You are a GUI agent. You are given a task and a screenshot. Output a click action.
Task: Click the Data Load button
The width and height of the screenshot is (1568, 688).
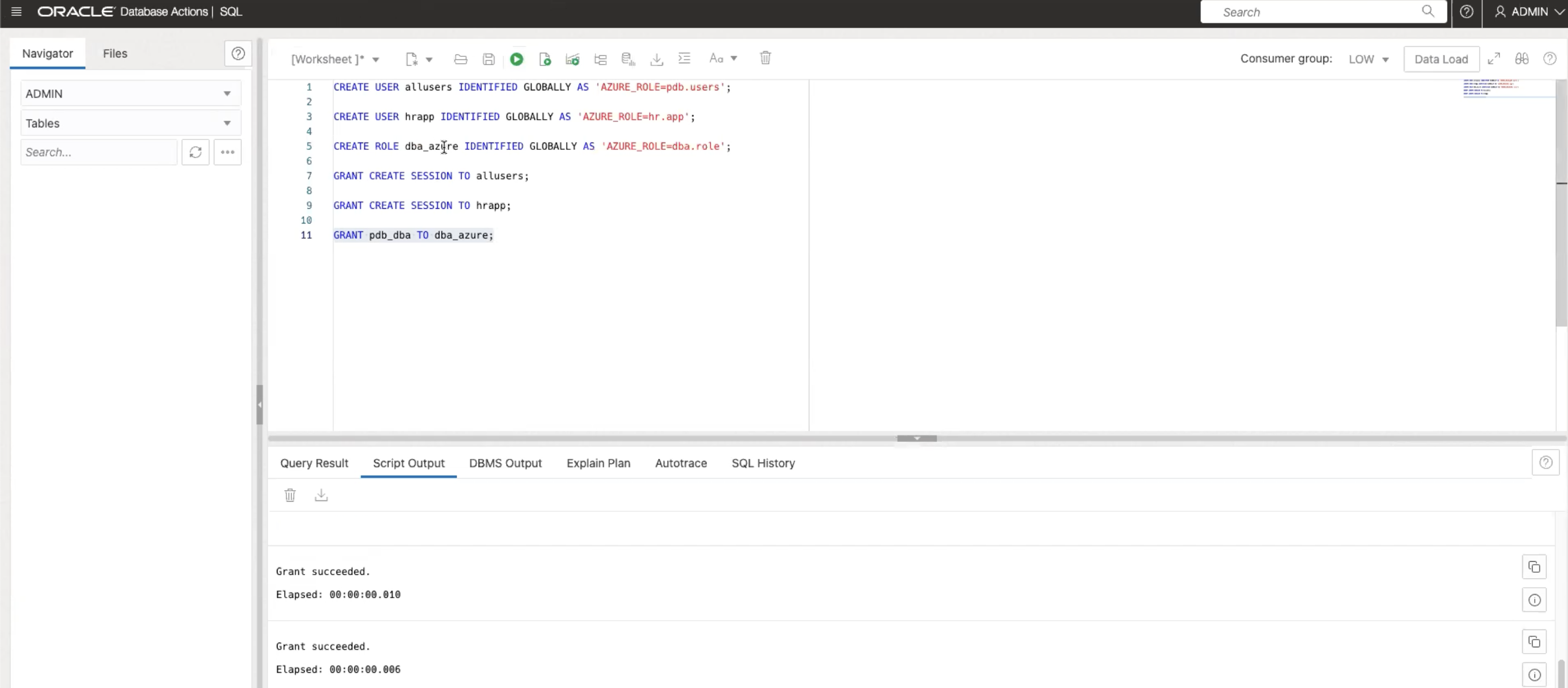click(1441, 60)
